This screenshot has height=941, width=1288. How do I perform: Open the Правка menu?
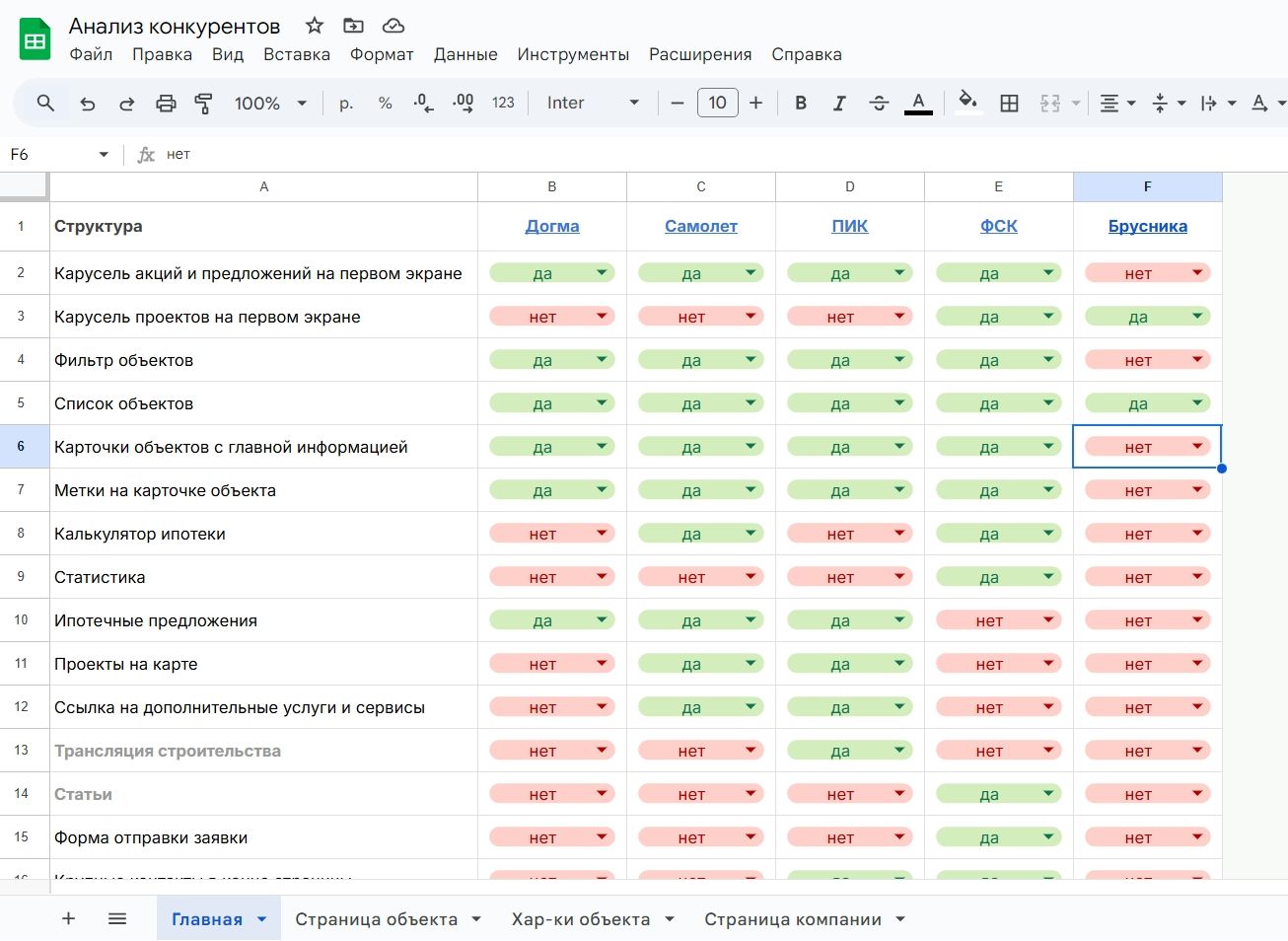pyautogui.click(x=162, y=54)
